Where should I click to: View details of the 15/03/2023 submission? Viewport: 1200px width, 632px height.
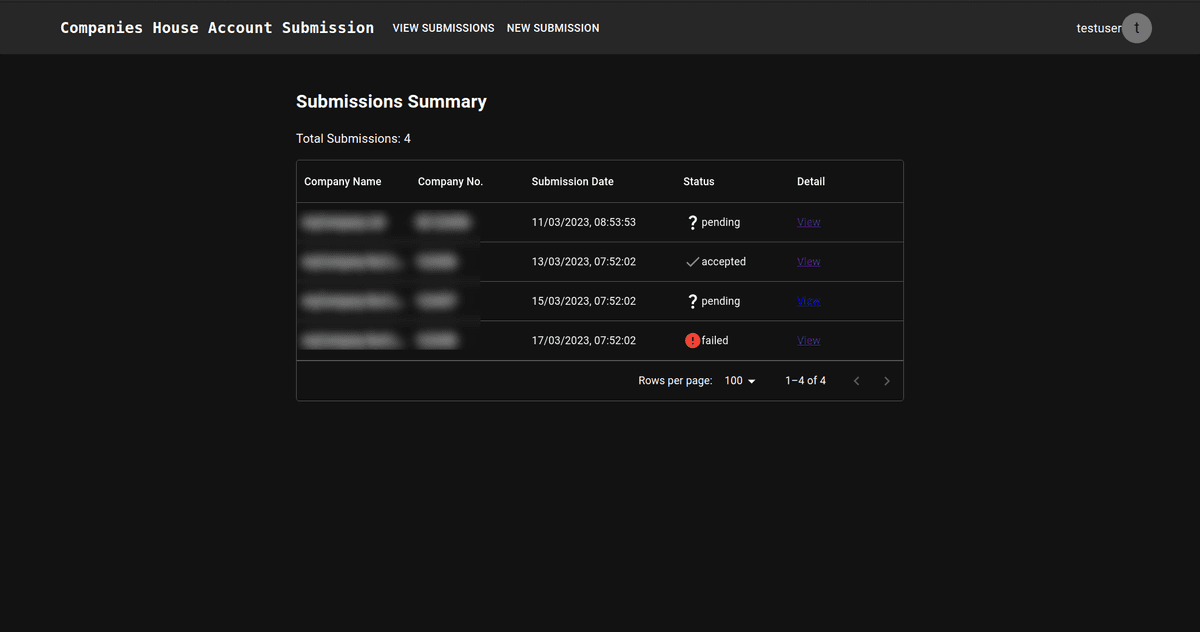(x=809, y=301)
